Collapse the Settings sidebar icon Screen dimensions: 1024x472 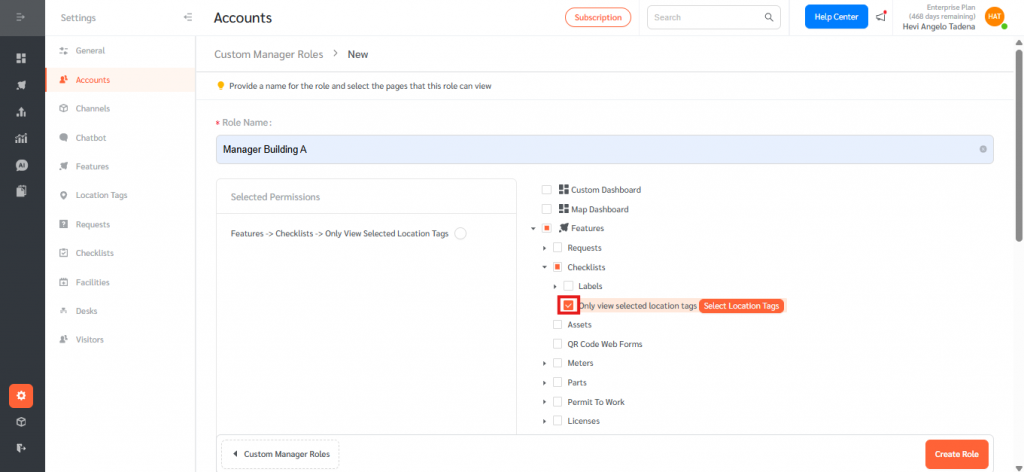pos(188,18)
